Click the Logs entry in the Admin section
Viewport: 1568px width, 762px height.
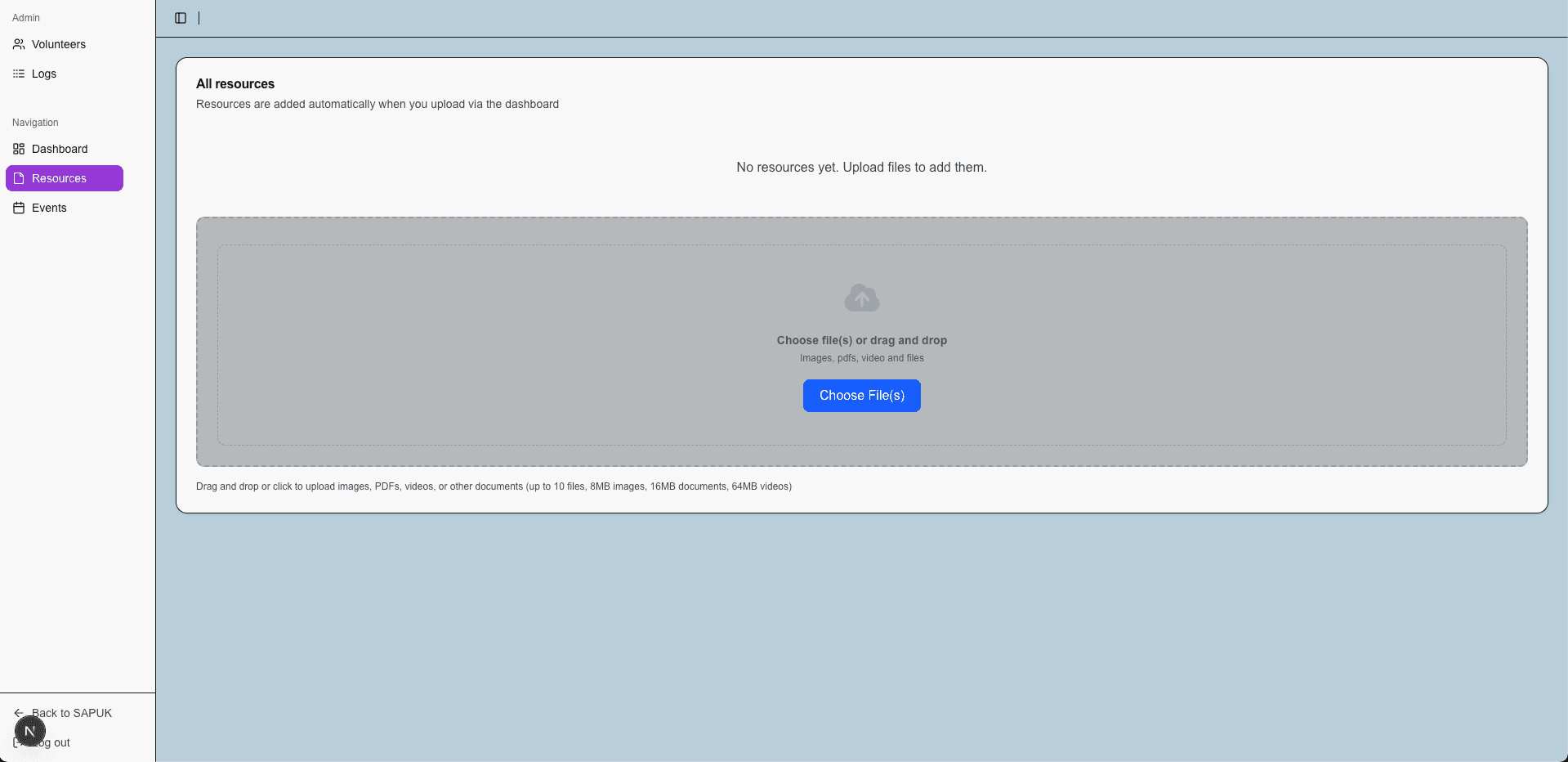coord(43,74)
